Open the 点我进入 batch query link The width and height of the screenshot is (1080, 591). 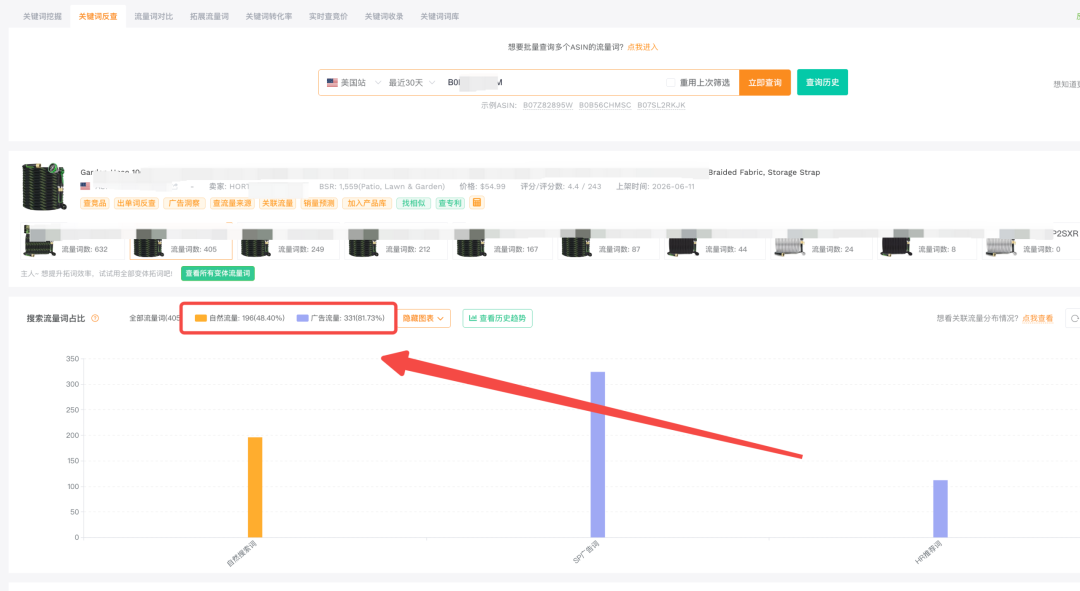pos(643,48)
